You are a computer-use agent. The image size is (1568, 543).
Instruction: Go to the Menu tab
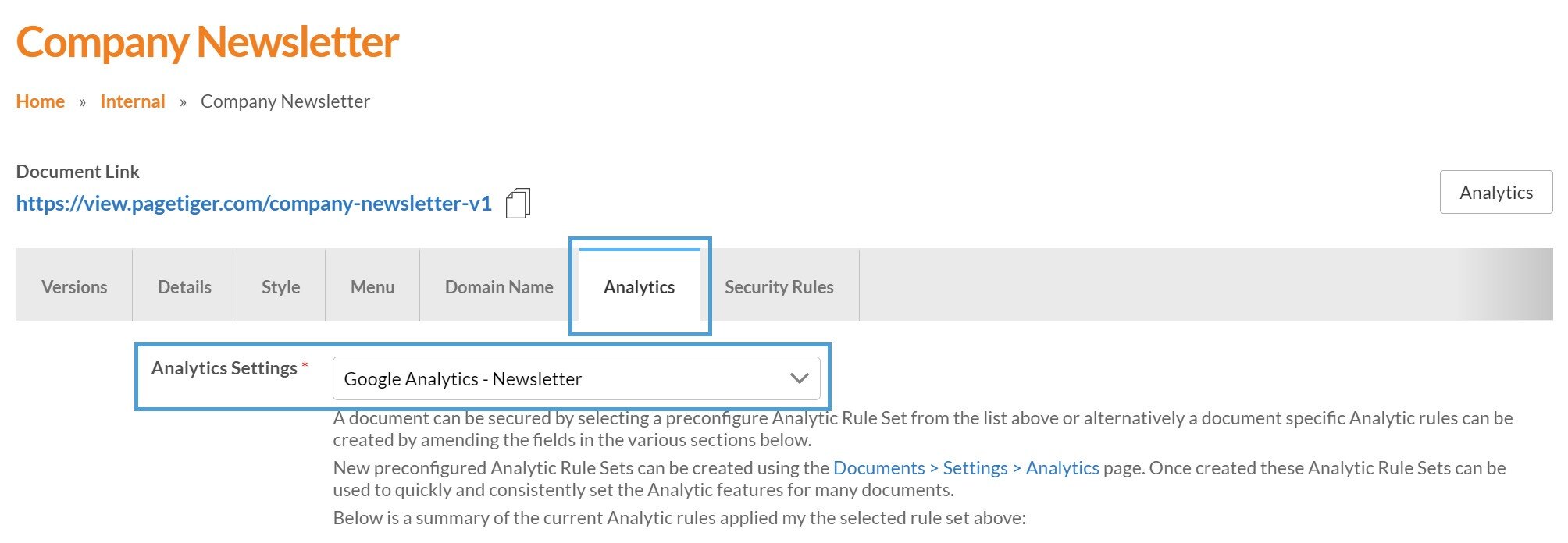point(372,287)
